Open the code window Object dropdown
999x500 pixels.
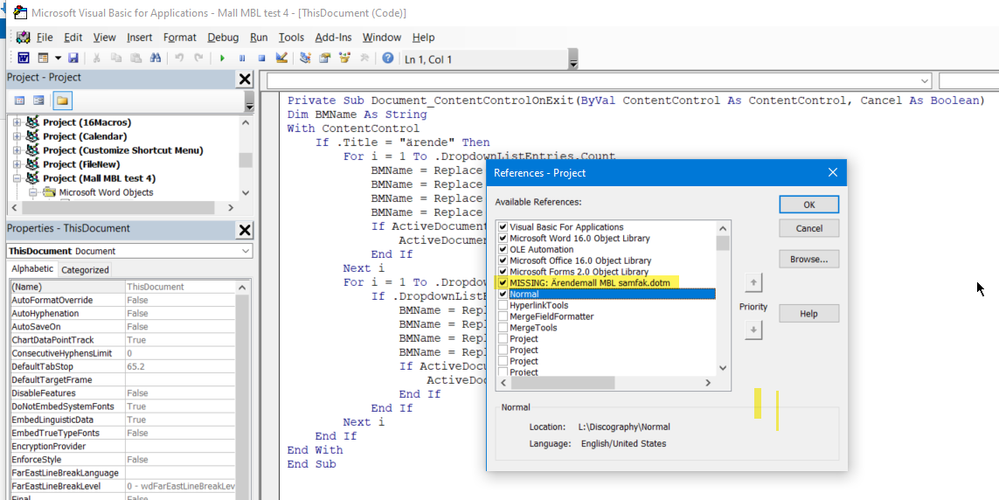pyautogui.click(x=925, y=81)
